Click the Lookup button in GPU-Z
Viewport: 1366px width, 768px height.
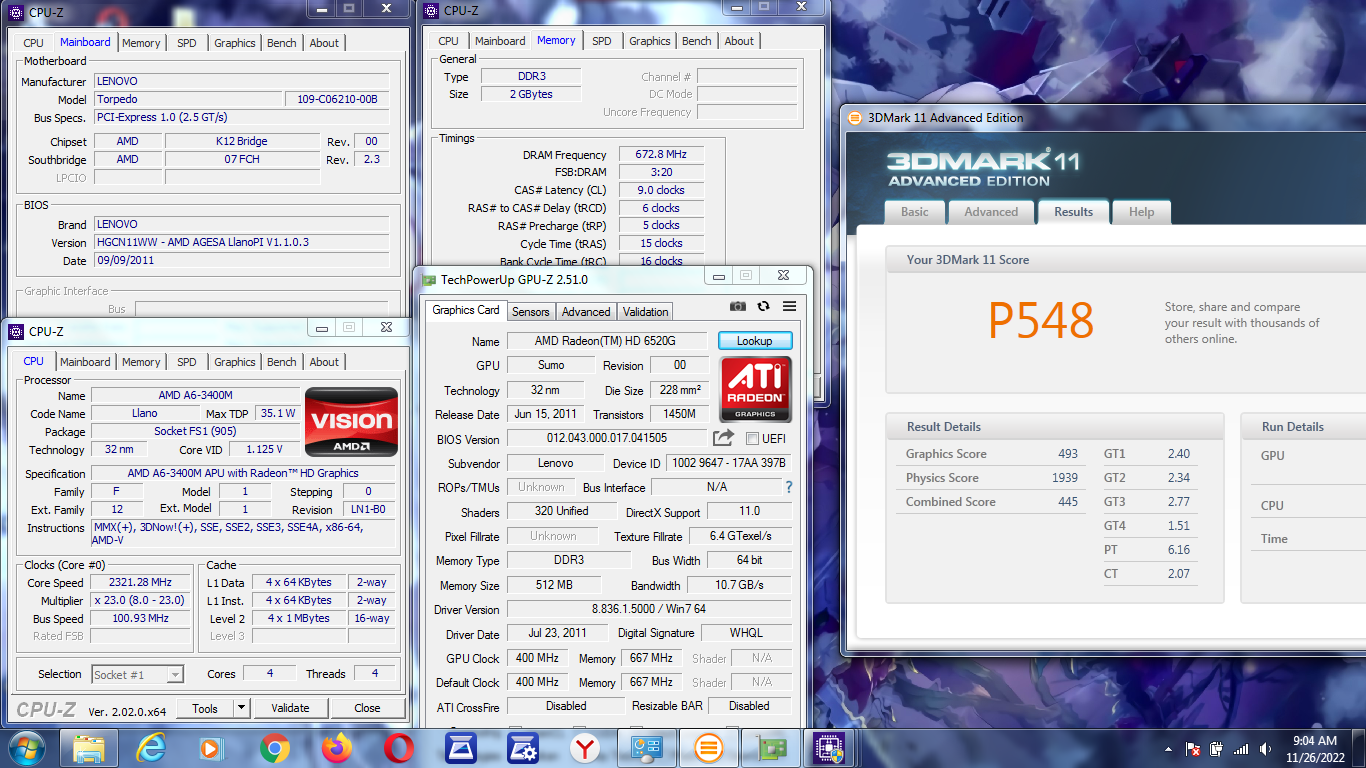click(x=755, y=341)
